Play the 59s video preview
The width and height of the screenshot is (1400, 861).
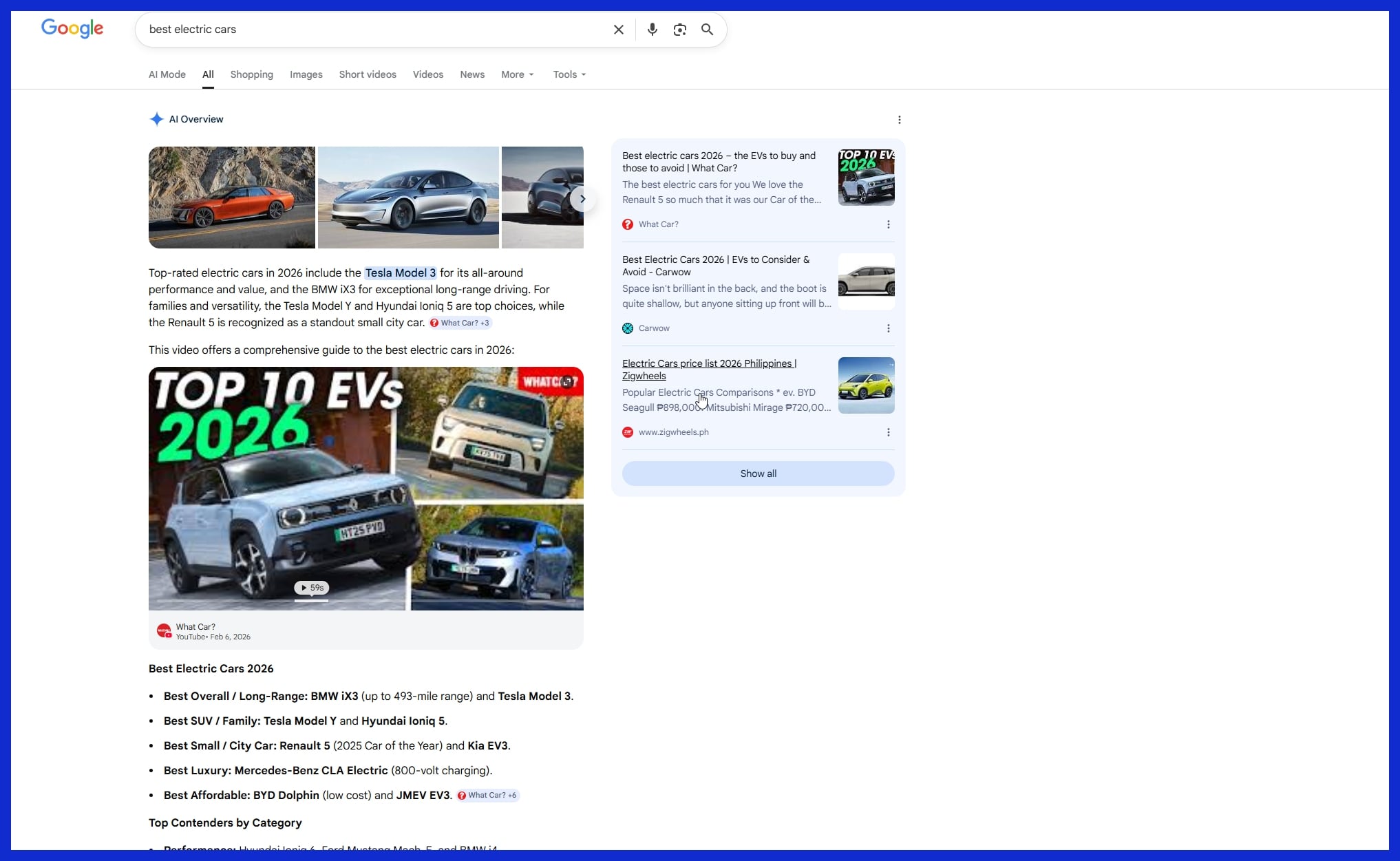(x=312, y=588)
